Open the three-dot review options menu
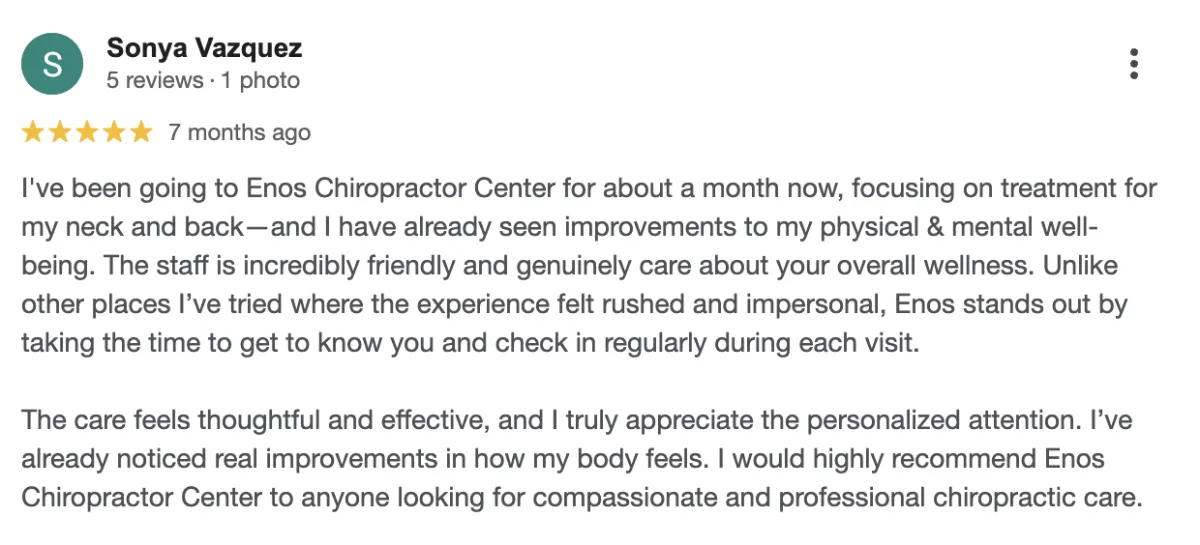1200x545 pixels. [x=1133, y=64]
